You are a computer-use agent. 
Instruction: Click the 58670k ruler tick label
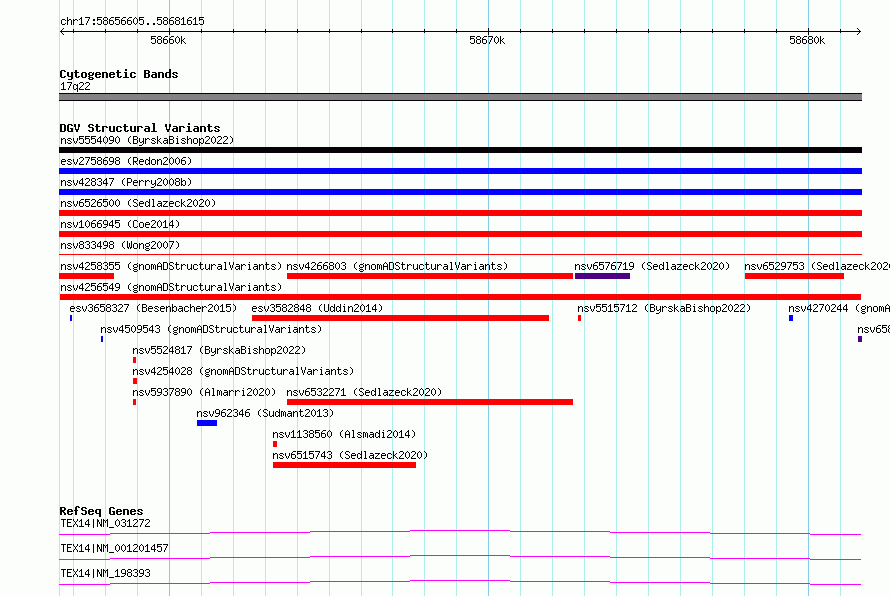pos(487,40)
